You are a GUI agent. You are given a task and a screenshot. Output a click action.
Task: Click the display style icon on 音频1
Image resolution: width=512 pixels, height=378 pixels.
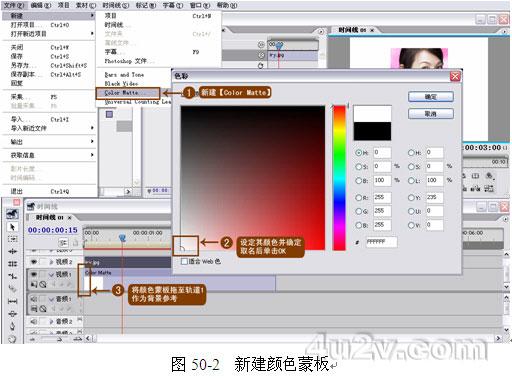click(x=34, y=309)
